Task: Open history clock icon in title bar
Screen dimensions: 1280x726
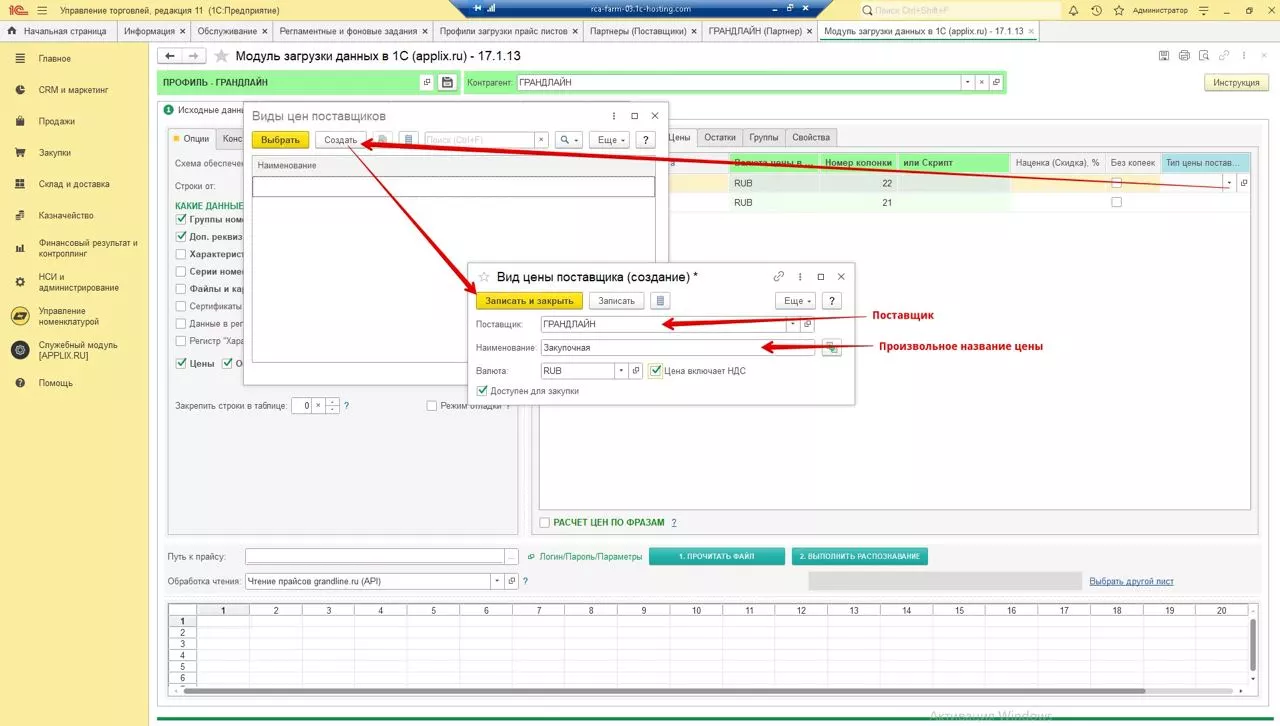Action: coord(1097,10)
